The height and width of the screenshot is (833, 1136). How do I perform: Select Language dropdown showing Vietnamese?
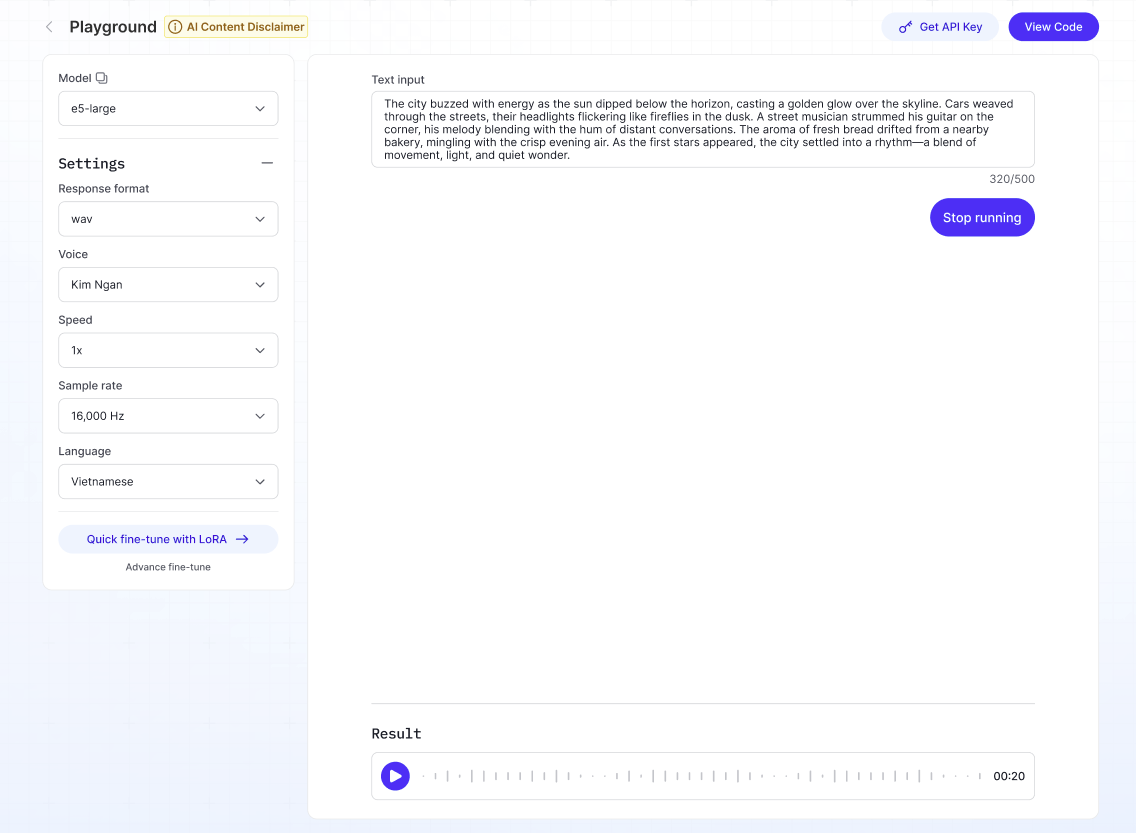coord(168,482)
